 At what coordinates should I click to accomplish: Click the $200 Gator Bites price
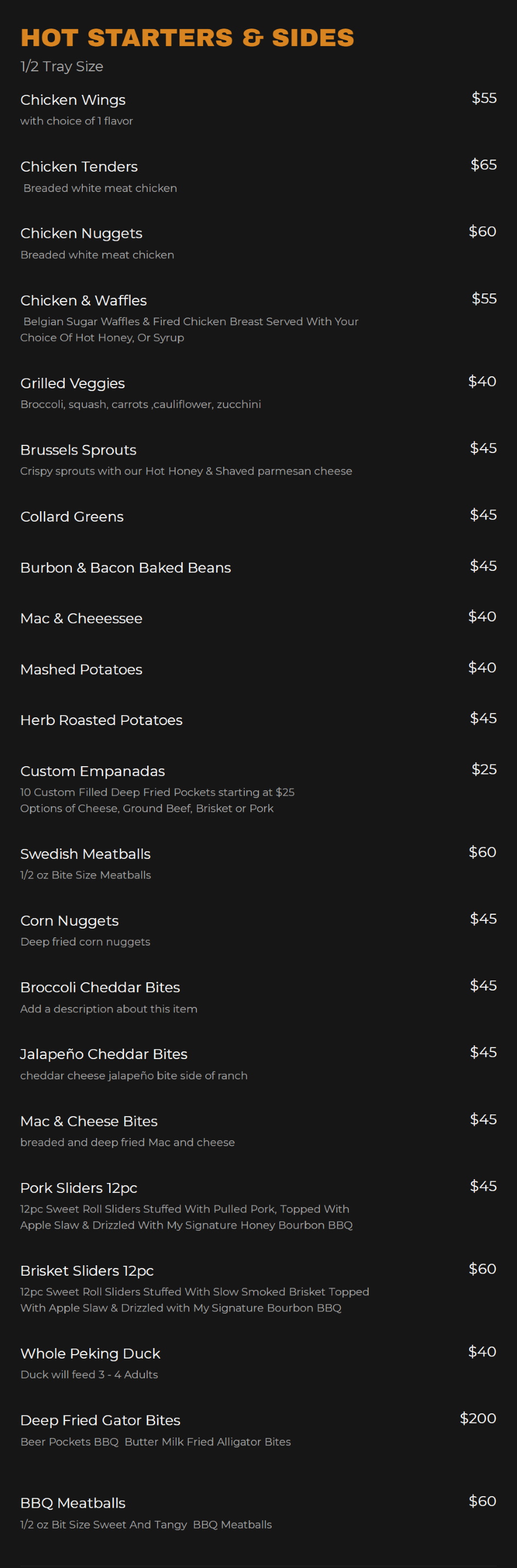pyautogui.click(x=478, y=1418)
